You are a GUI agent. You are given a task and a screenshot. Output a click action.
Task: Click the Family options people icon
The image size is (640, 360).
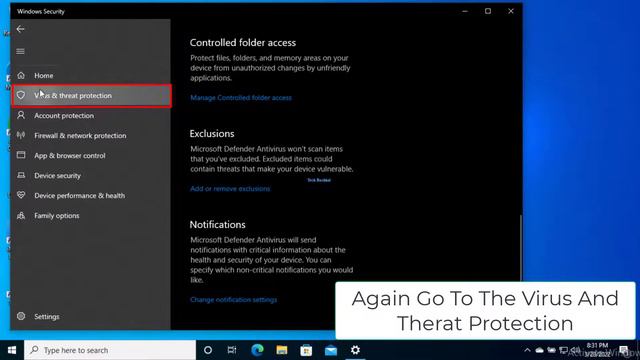pyautogui.click(x=21, y=215)
